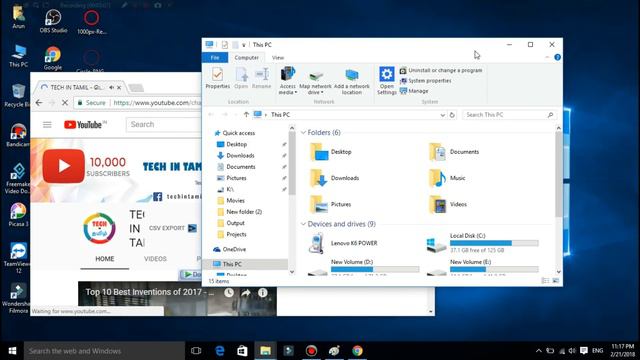Open the Desktop folder tile
The height and width of the screenshot is (360, 640).
331,152
